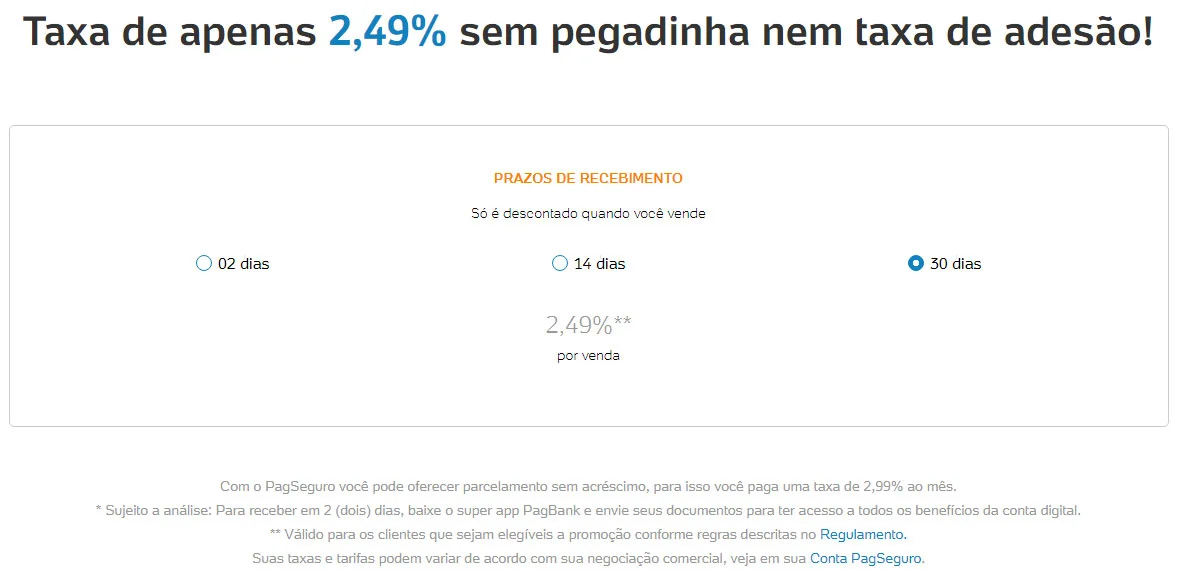The image size is (1181, 570).
Task: Choose the 14 dias radio option
Action: click(560, 264)
